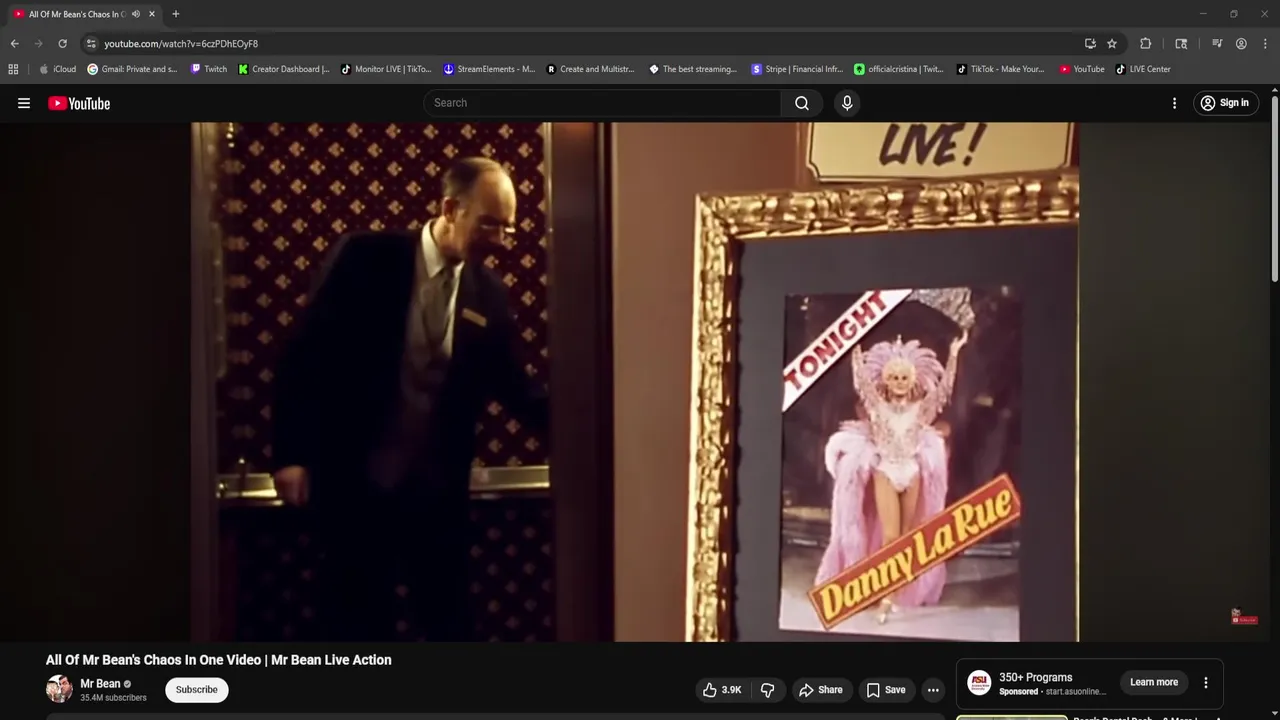The image size is (1280, 720).
Task: Open browser extensions puzzle icon
Action: (x=1146, y=44)
